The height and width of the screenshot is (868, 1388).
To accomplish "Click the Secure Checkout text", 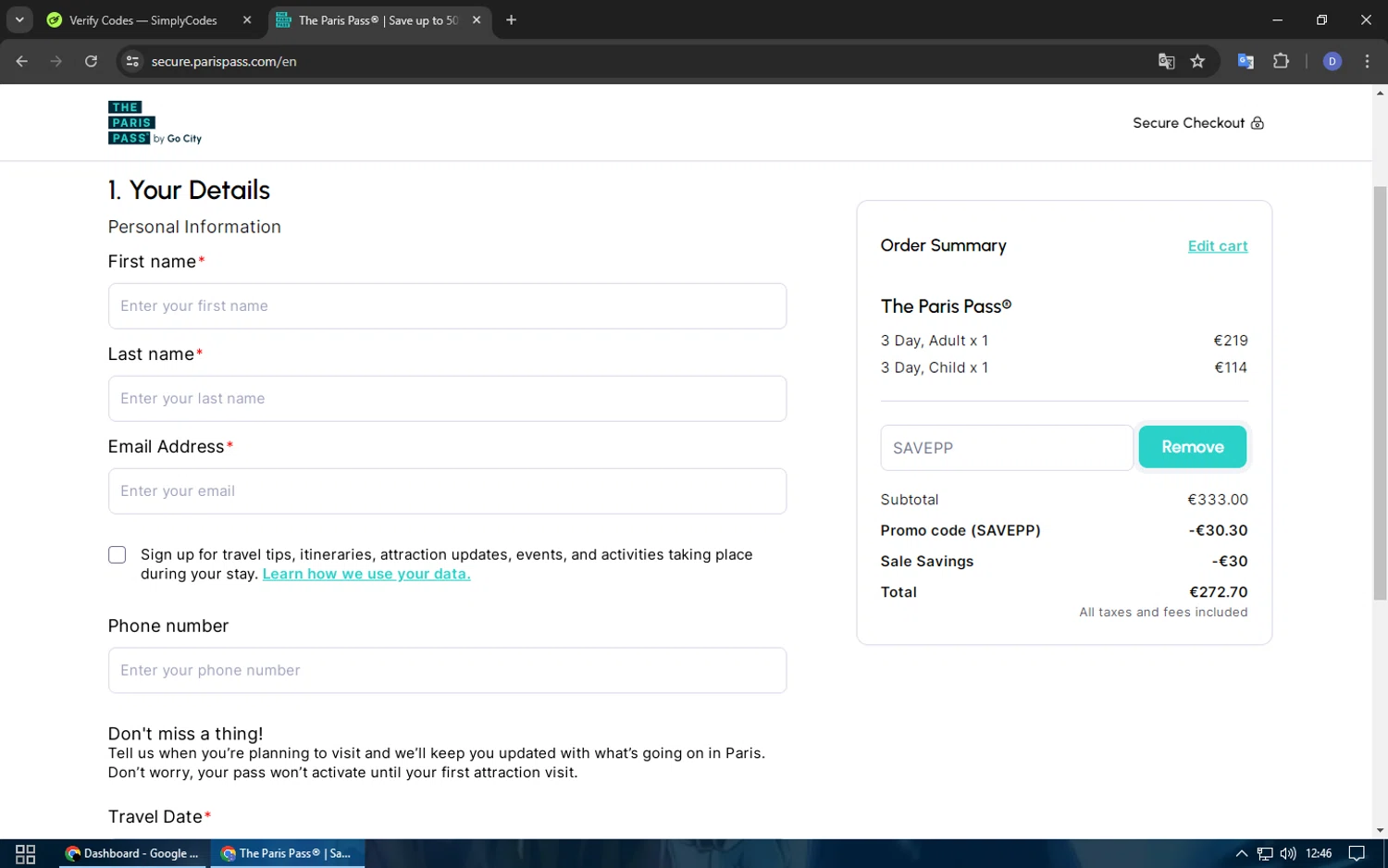I will pyautogui.click(x=1188, y=123).
